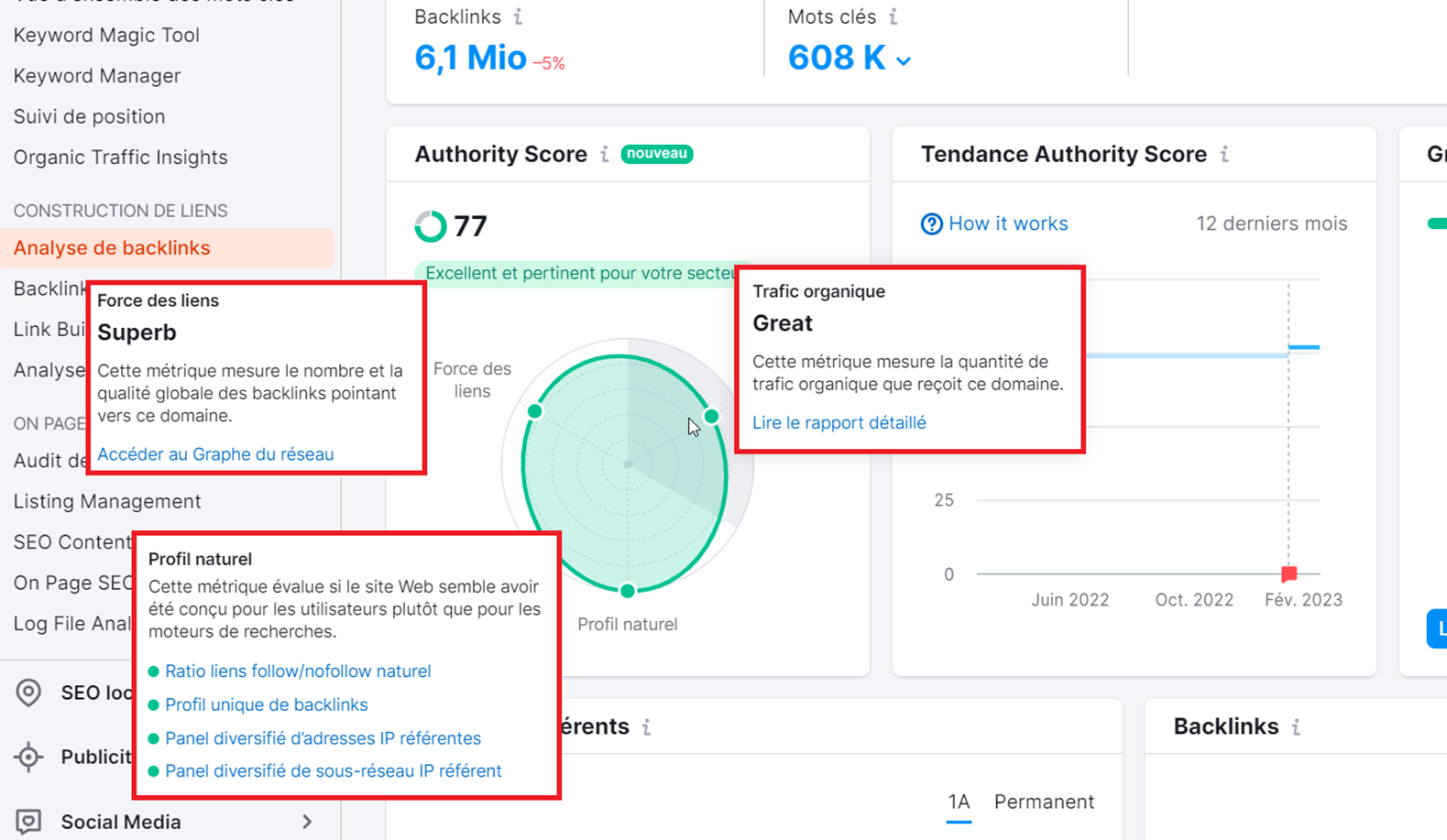Select the 1A time range tab
The width and height of the screenshot is (1447, 840).
click(959, 802)
